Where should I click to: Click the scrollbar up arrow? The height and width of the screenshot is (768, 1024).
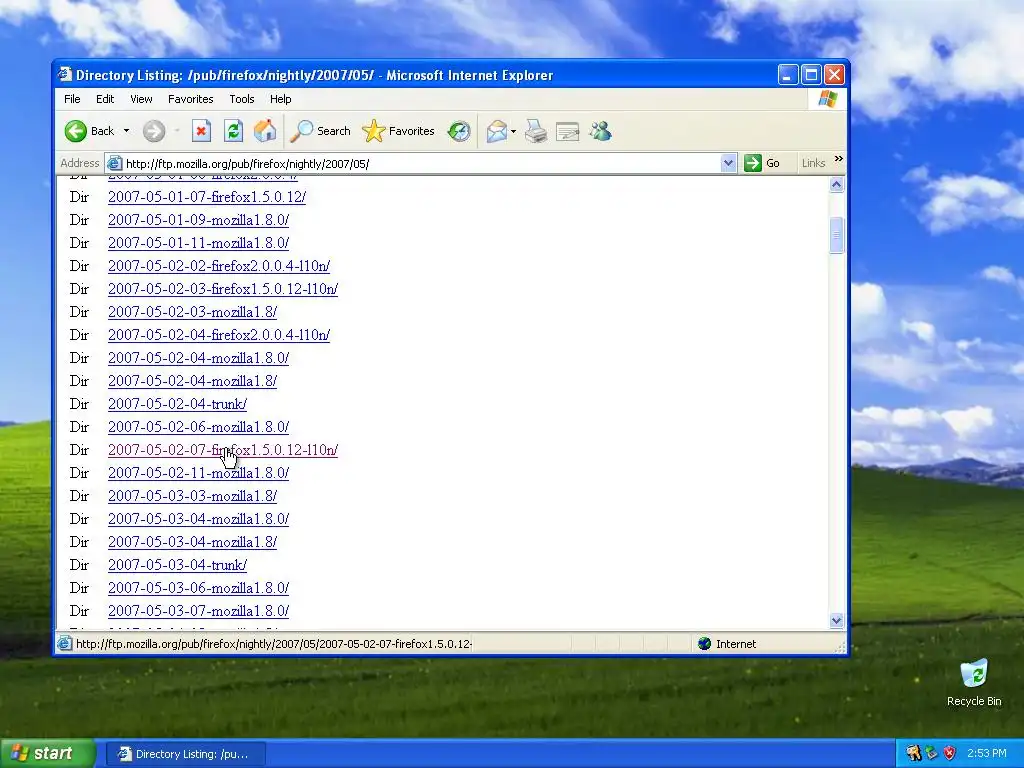coord(837,185)
